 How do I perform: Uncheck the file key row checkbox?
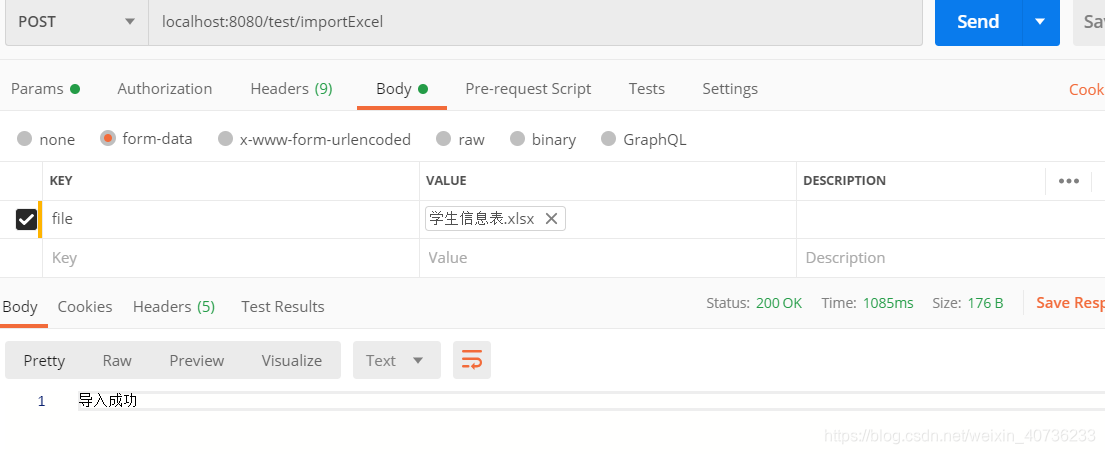[x=26, y=219]
